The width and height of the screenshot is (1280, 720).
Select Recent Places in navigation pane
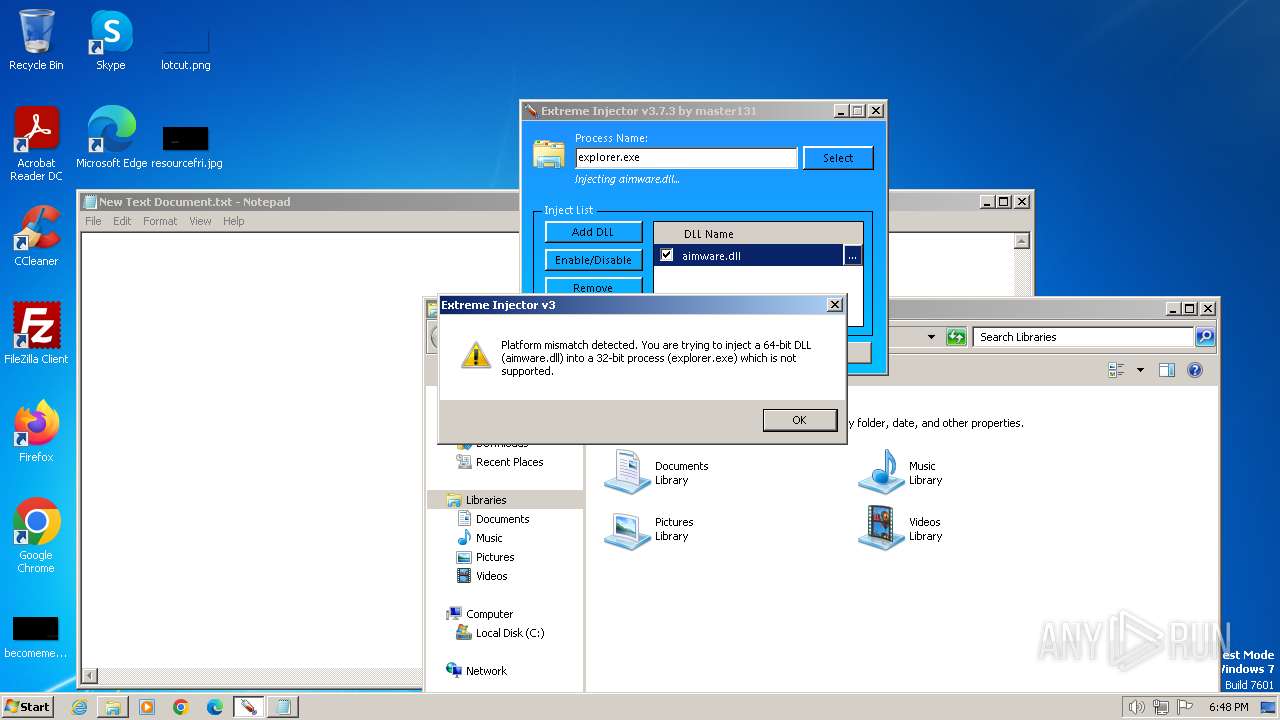[509, 462]
